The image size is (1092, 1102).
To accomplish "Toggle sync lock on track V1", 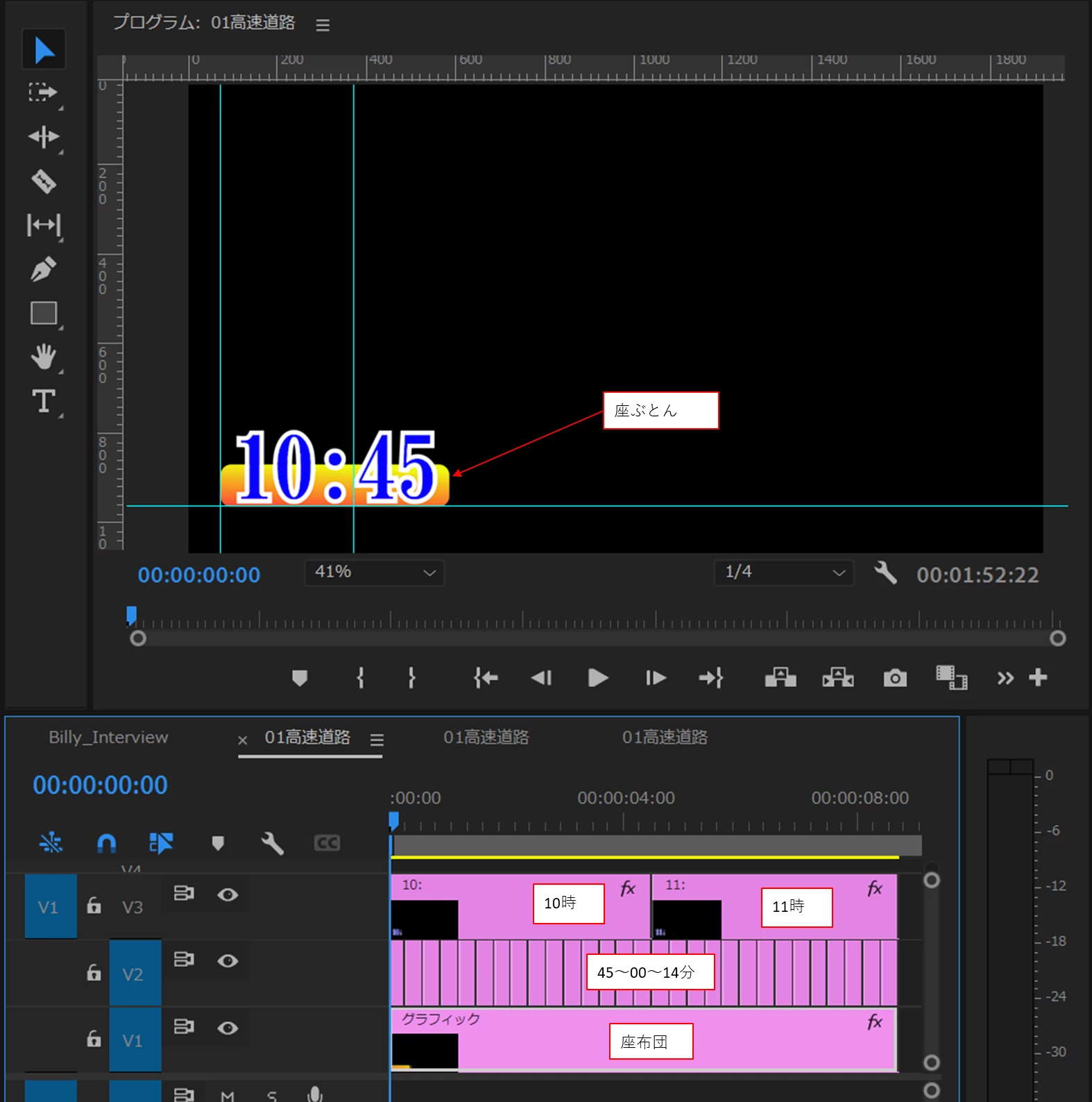I will (x=184, y=1026).
